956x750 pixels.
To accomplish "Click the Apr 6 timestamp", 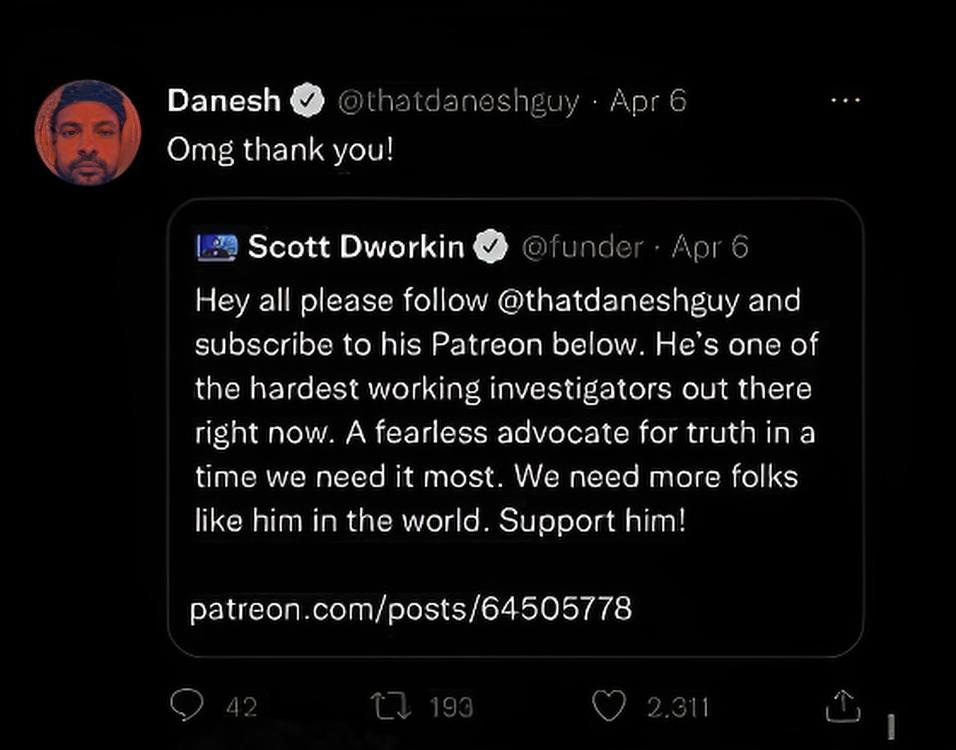I will pos(648,100).
